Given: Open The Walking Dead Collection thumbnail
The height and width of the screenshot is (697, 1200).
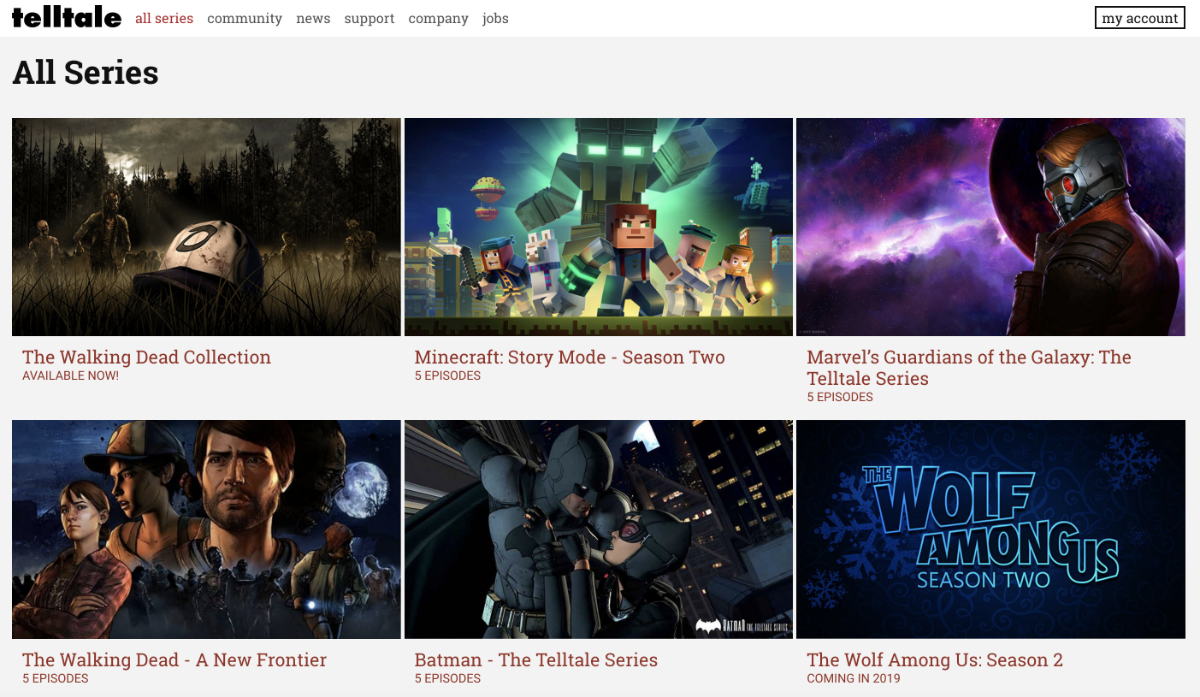Looking at the screenshot, I should coord(206,227).
